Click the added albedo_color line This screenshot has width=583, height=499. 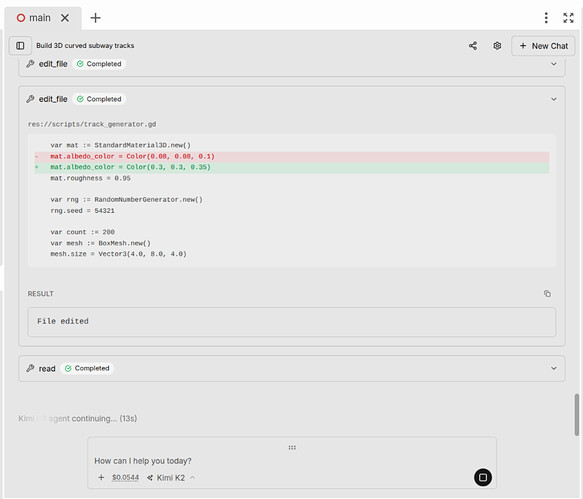click(x=292, y=167)
